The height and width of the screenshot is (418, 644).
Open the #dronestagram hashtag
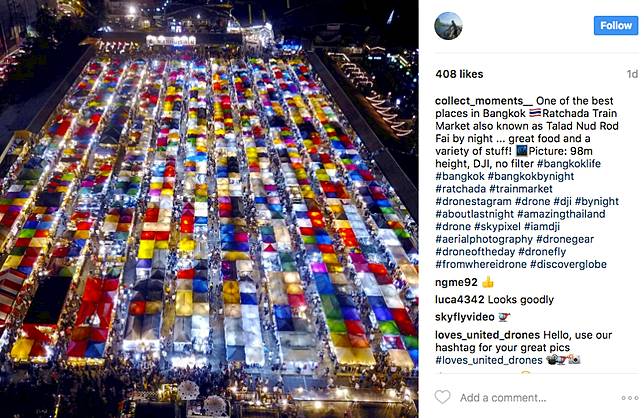[x=473, y=202]
